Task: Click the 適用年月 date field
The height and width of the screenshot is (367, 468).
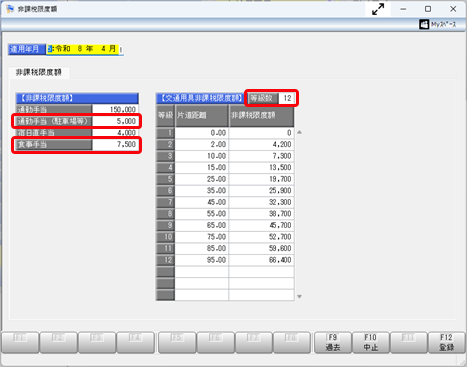Action: point(85,49)
